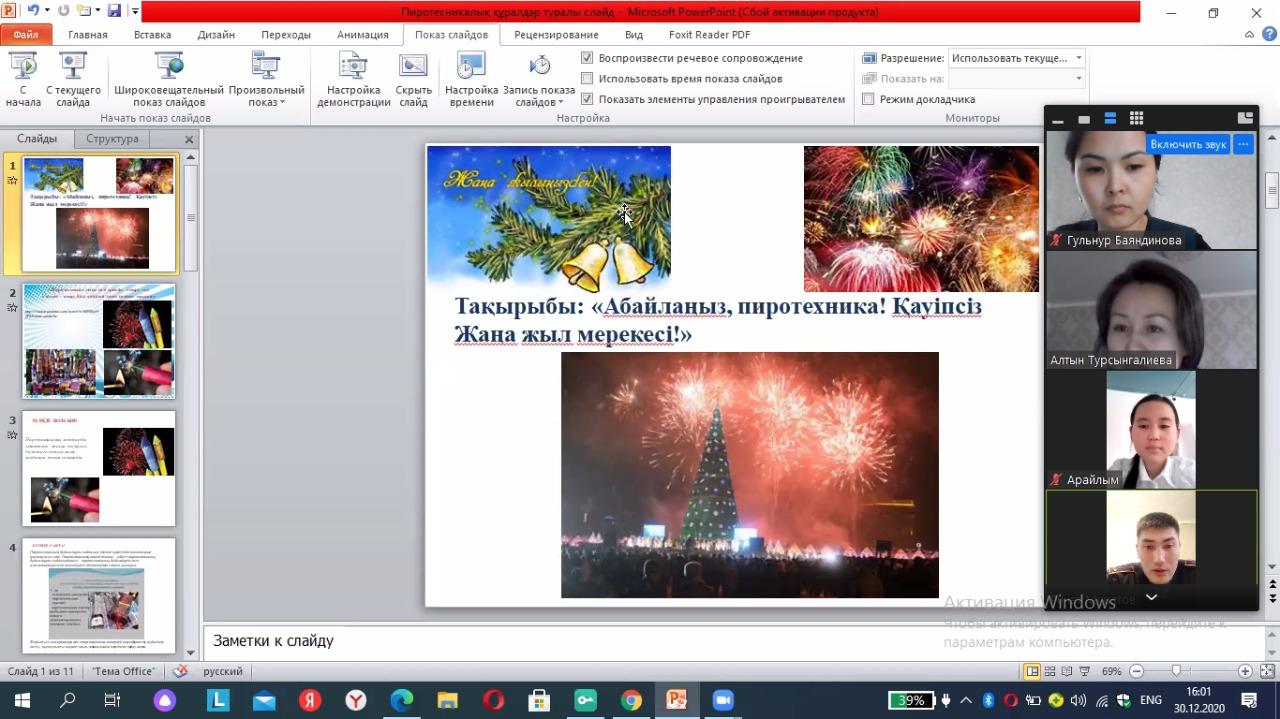Open PowerPoint from Windows taskbar
The image size is (1280, 719).
click(677, 700)
